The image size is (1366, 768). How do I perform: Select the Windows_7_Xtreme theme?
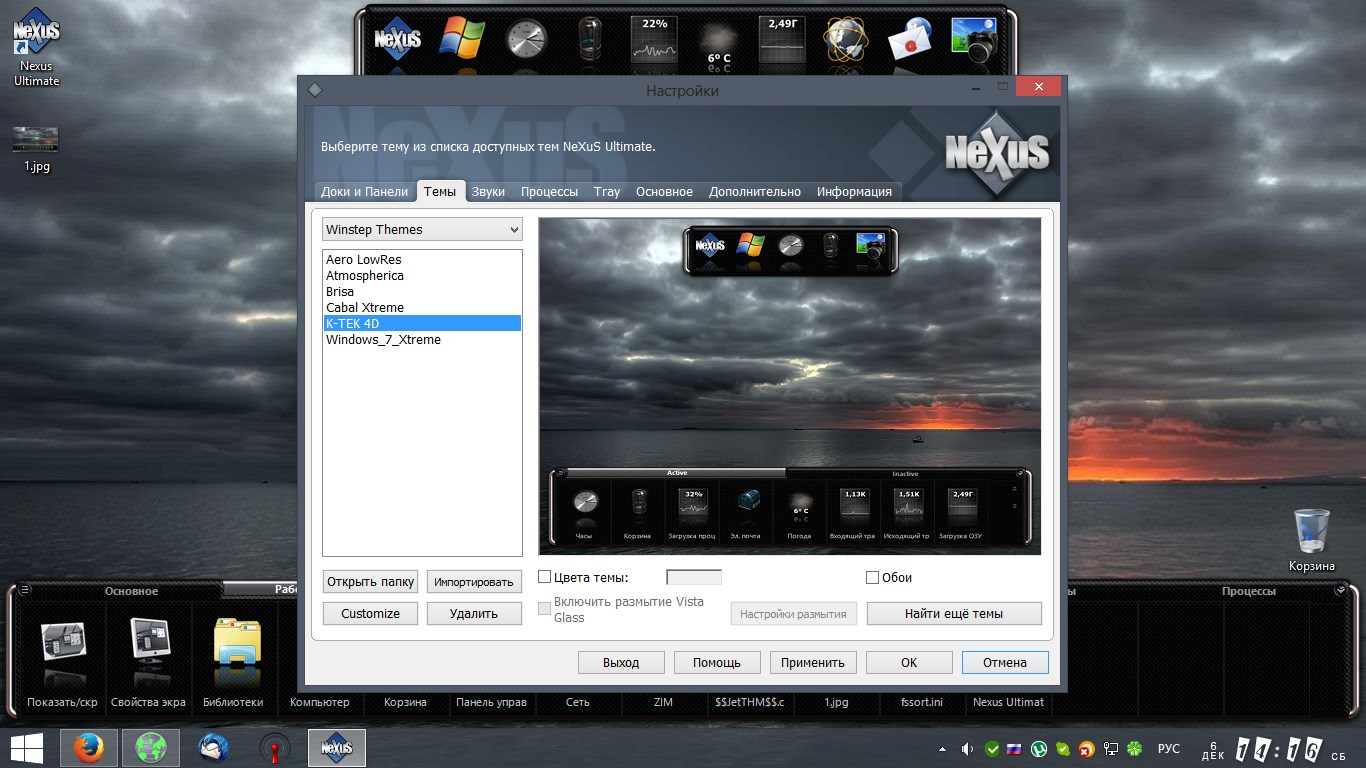[x=422, y=340]
